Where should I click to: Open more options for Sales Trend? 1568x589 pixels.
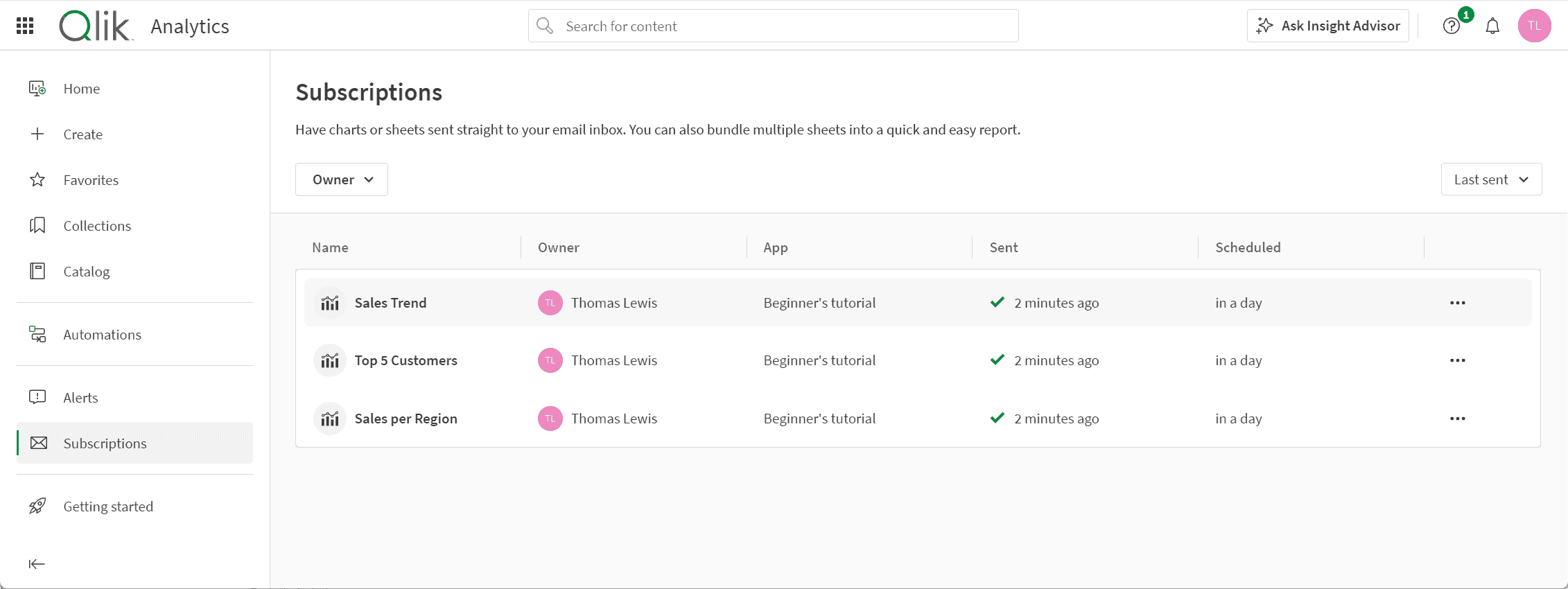click(1457, 303)
